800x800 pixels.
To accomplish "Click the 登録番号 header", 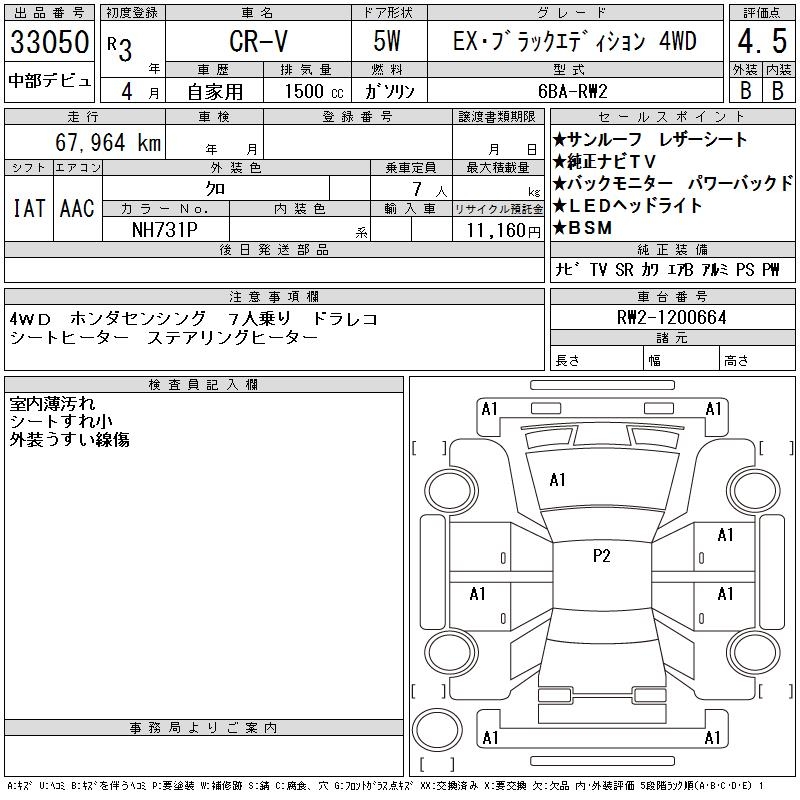I will pyautogui.click(x=358, y=116).
